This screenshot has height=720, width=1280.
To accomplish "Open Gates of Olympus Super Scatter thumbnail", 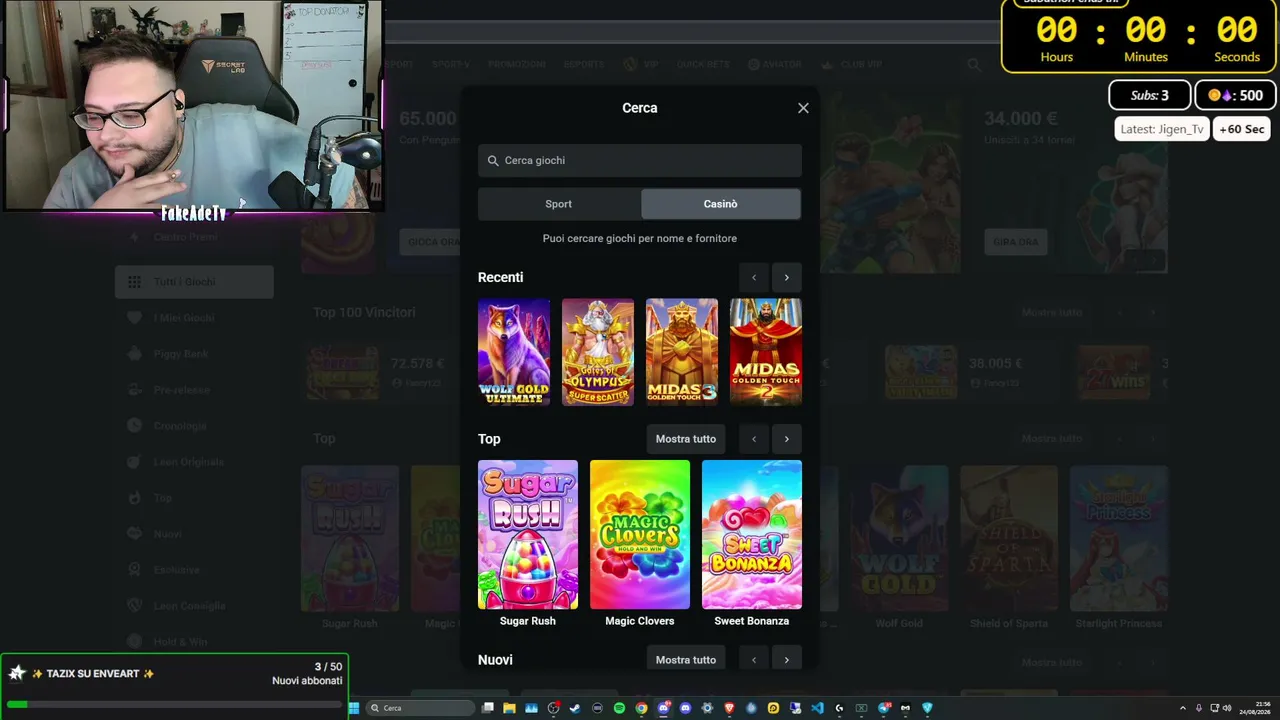I will click(x=598, y=352).
